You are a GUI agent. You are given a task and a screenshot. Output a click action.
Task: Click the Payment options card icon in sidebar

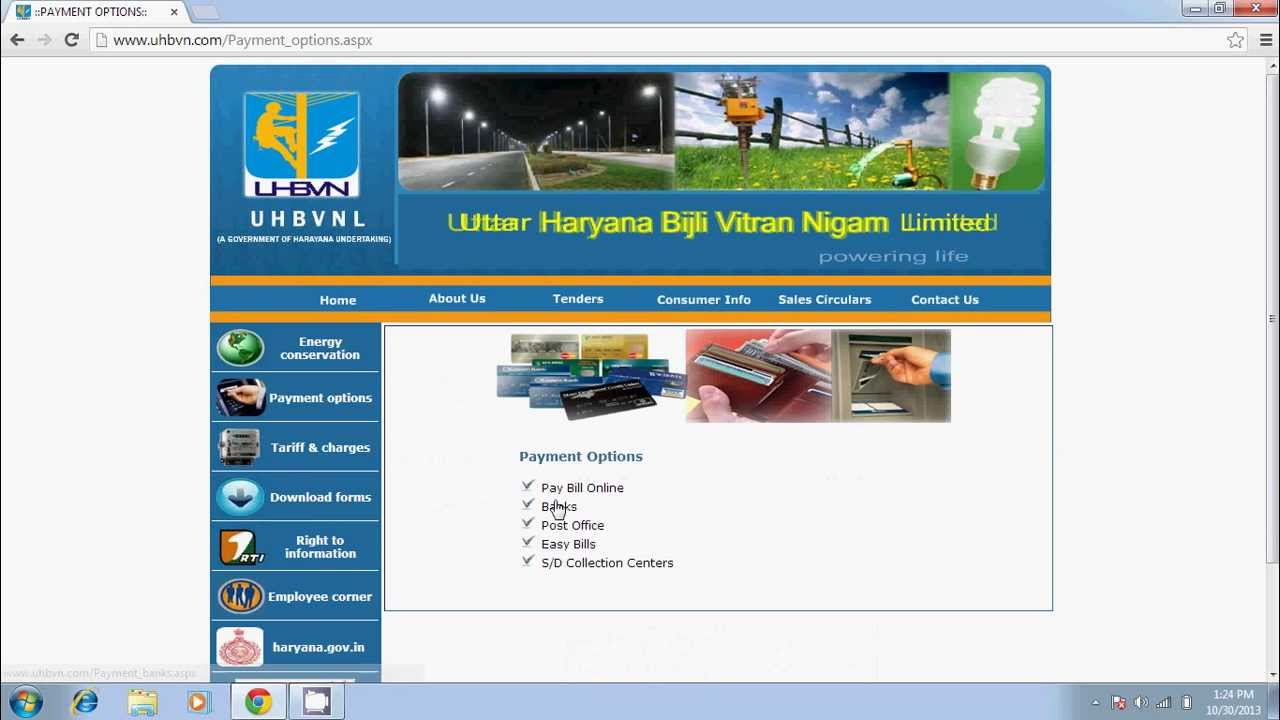click(240, 398)
